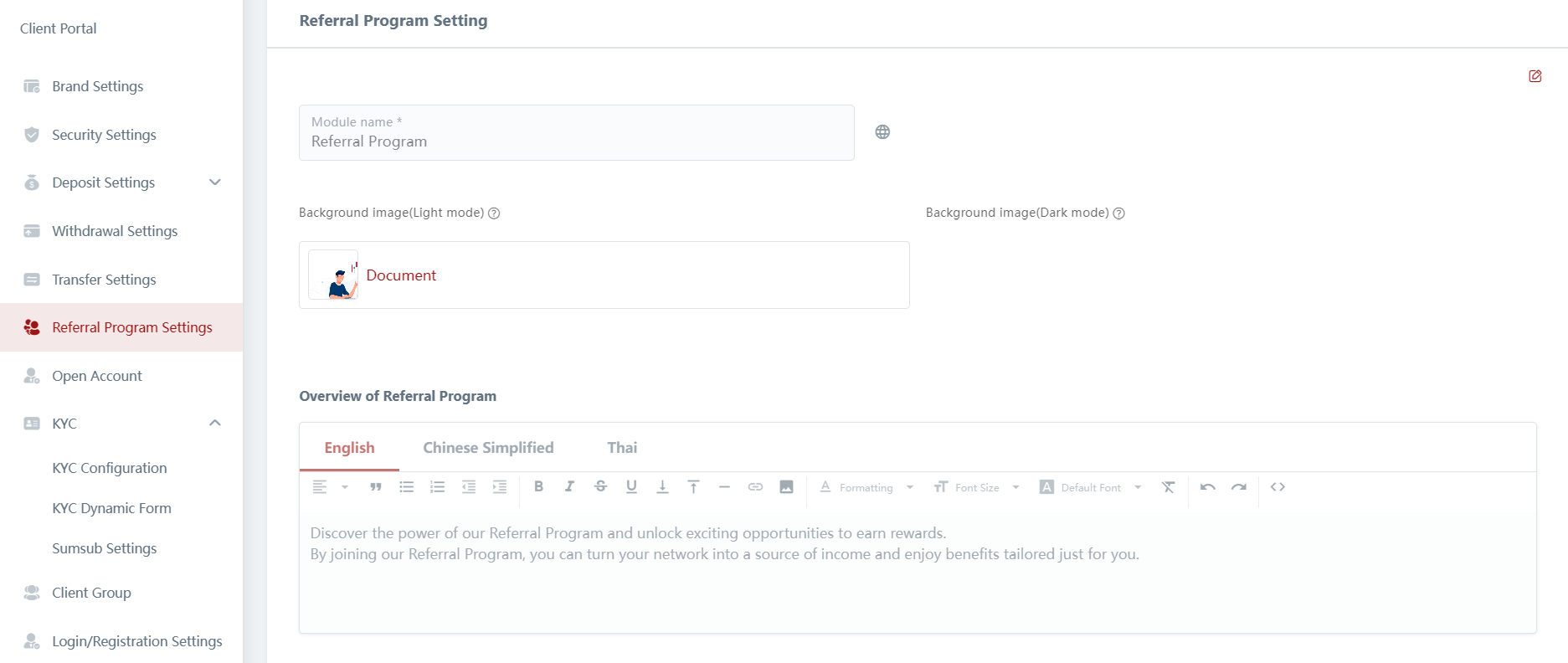This screenshot has width=1568, height=663.
Task: Toggle bold formatting
Action: coord(538,487)
